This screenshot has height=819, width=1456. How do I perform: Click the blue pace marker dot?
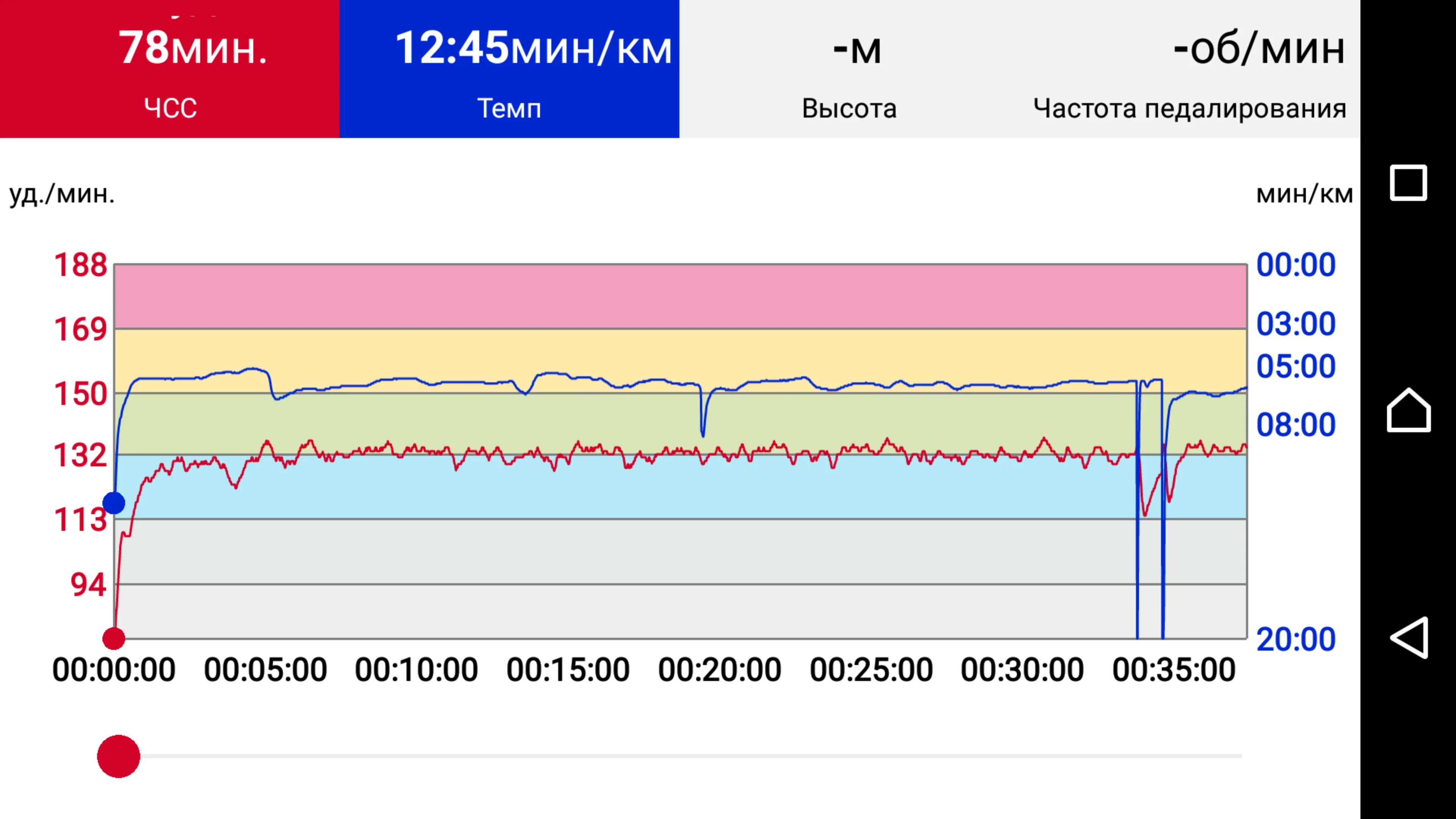pyautogui.click(x=114, y=503)
